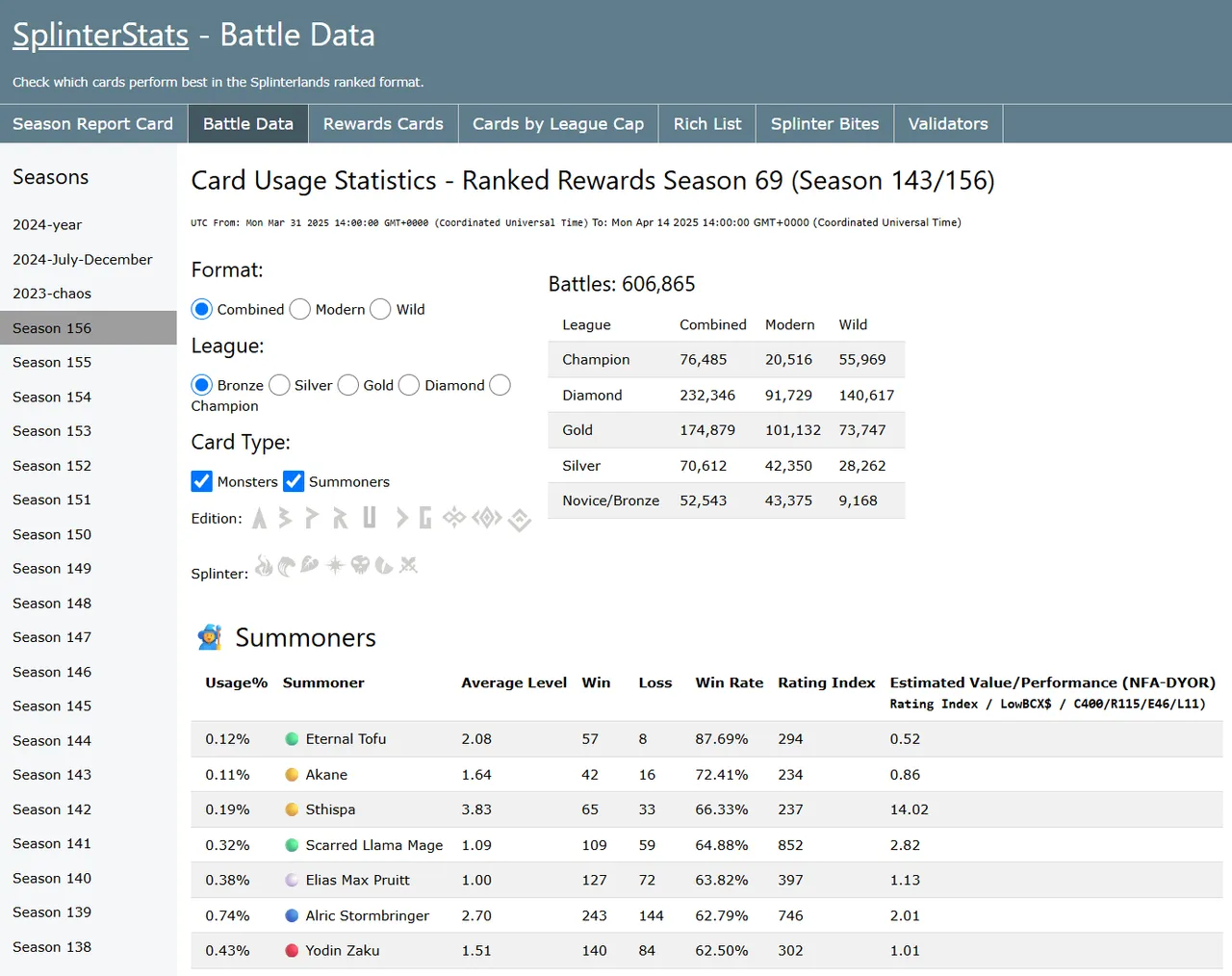Select the Life splinter star icon

click(335, 565)
